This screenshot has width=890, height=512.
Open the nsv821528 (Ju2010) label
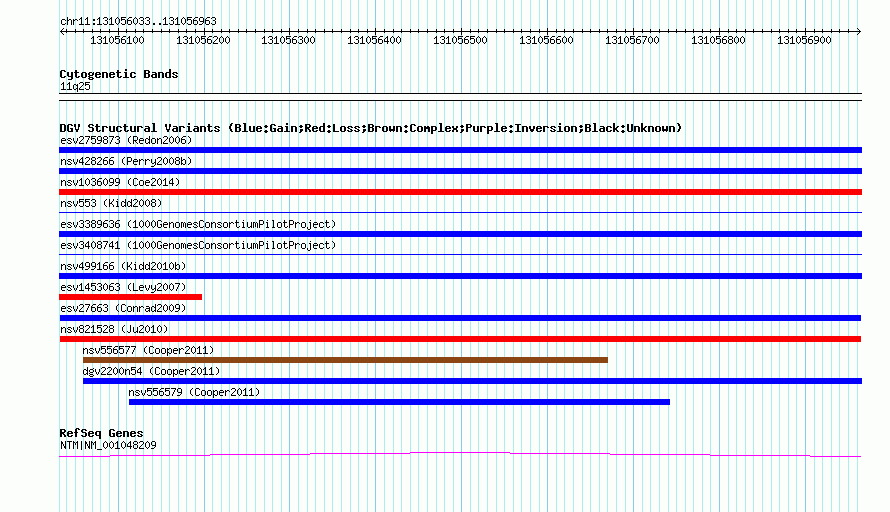[114, 329]
